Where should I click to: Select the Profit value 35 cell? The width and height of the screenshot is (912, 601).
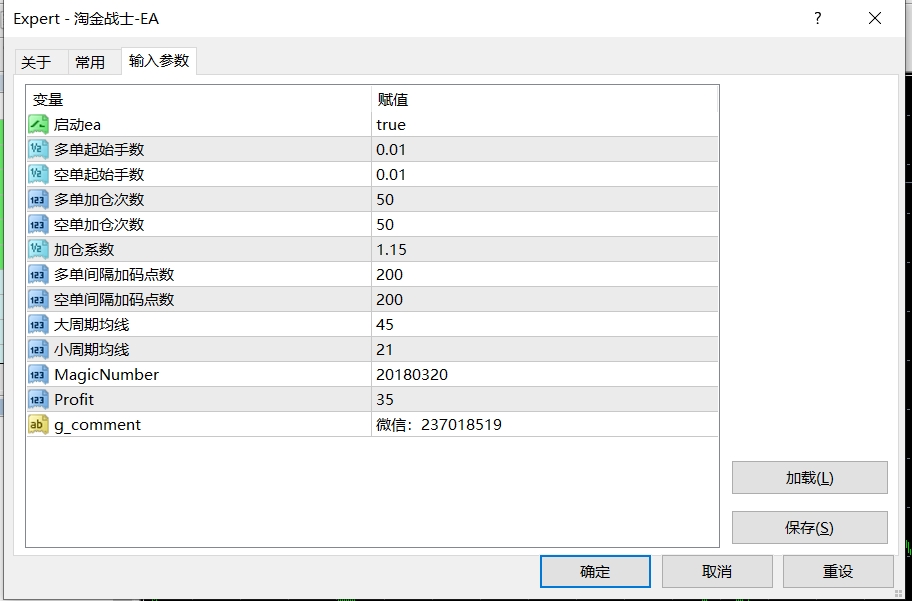pyautogui.click(x=384, y=399)
